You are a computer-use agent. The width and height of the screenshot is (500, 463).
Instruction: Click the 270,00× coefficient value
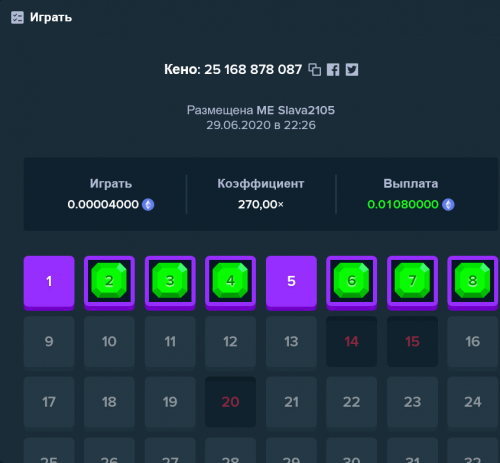[x=261, y=204]
